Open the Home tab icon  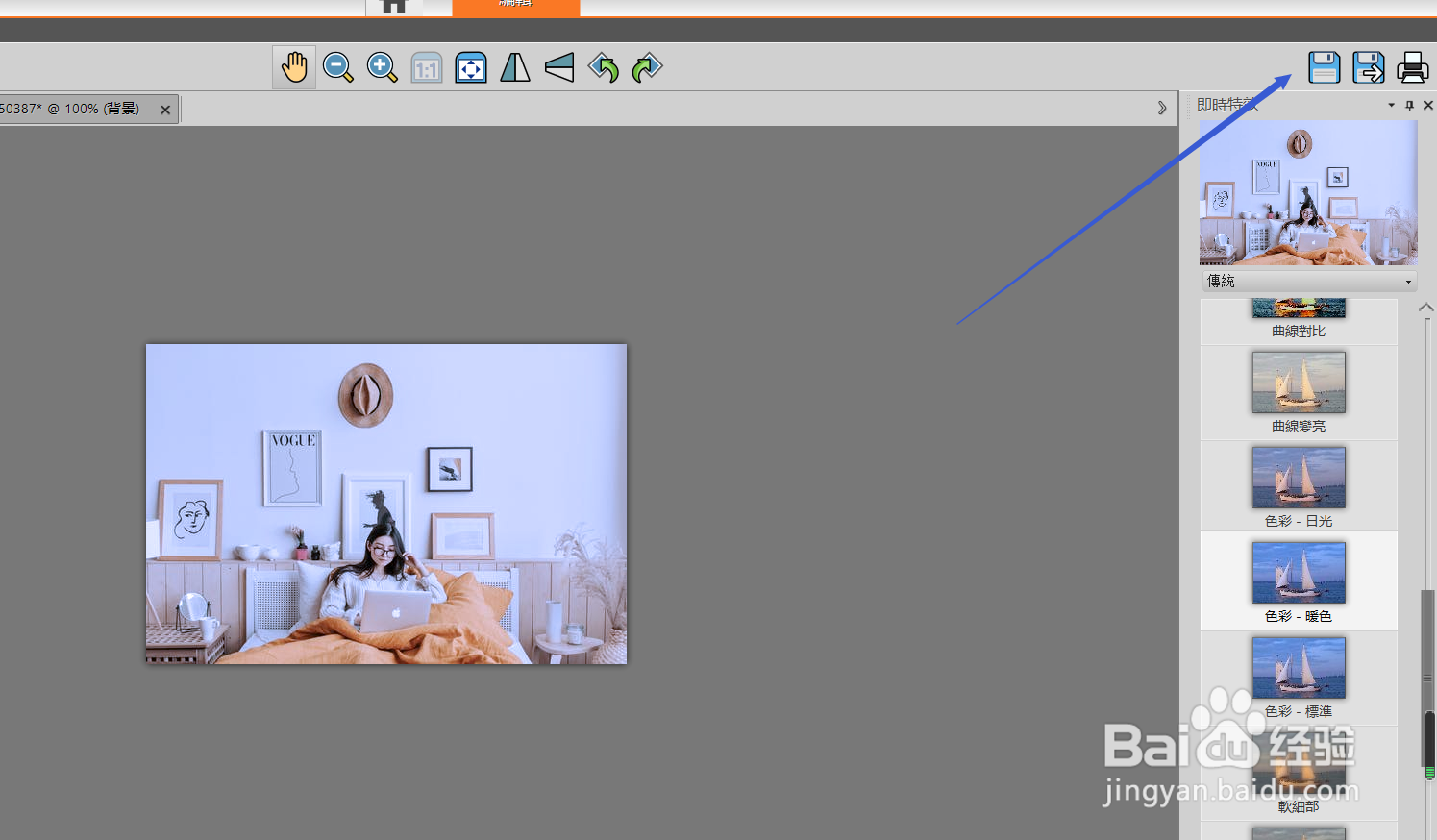[x=394, y=7]
